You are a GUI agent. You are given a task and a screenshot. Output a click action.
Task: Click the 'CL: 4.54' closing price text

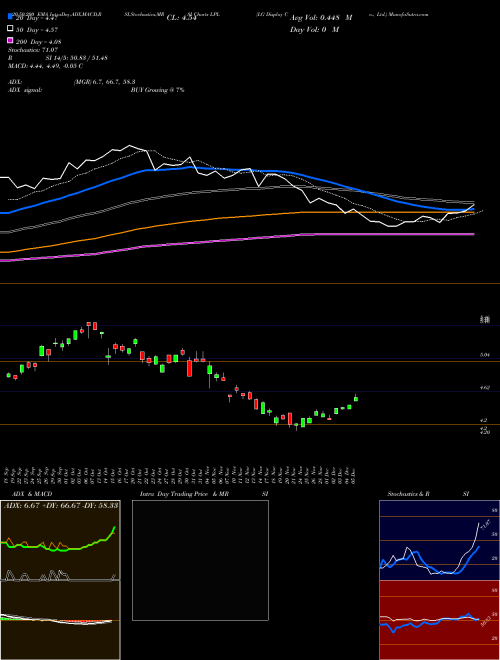pos(182,18)
